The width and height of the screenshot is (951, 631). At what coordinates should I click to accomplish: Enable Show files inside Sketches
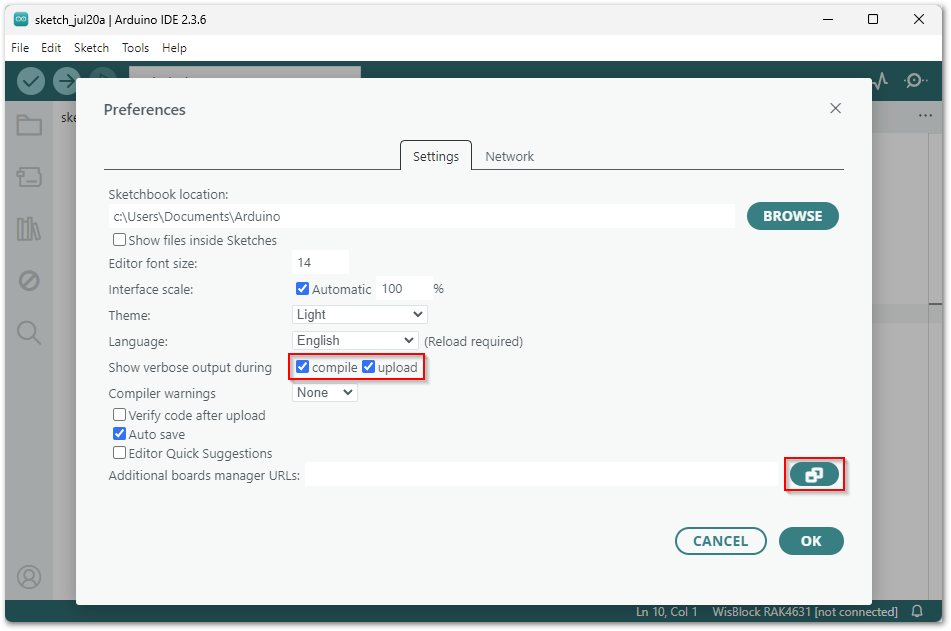click(x=119, y=239)
